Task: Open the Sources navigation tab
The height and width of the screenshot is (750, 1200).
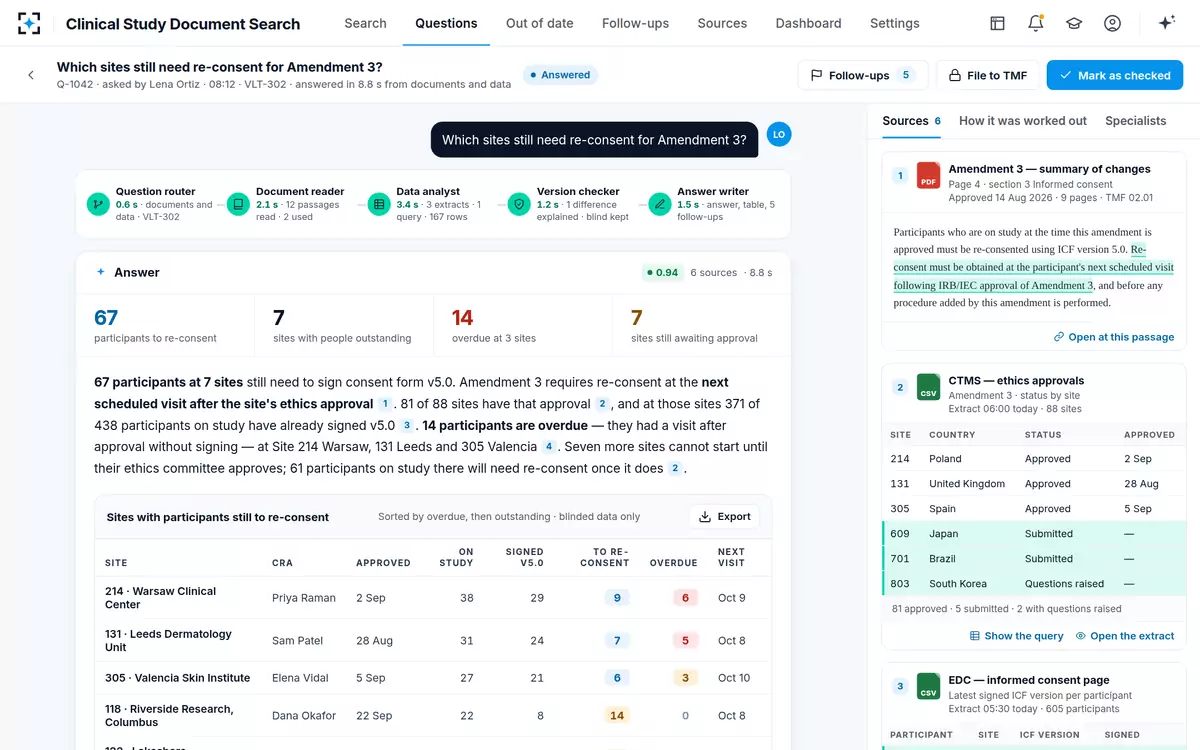Action: [x=722, y=23]
